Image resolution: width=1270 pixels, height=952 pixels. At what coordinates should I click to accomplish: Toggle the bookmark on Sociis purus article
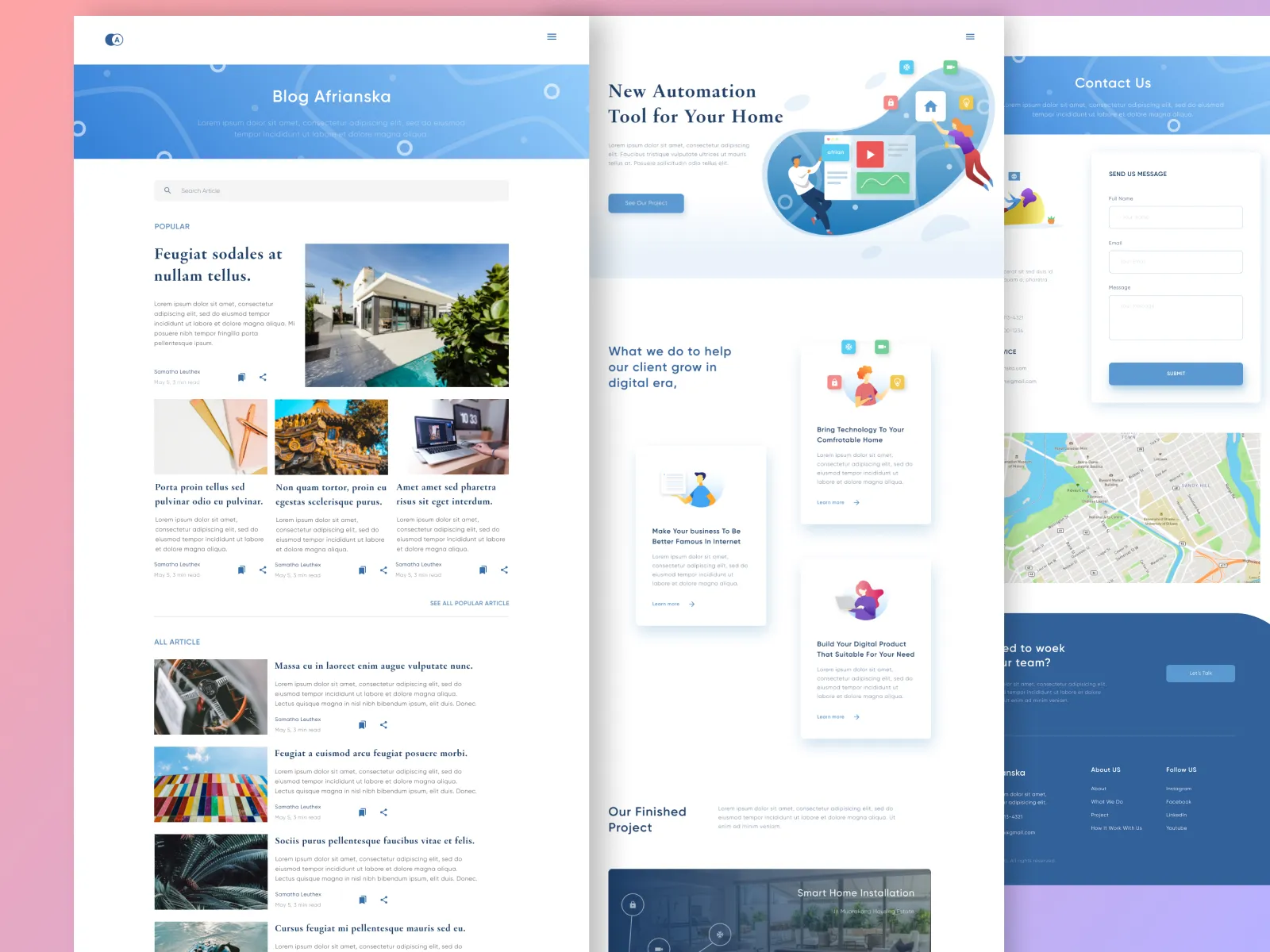coord(362,900)
